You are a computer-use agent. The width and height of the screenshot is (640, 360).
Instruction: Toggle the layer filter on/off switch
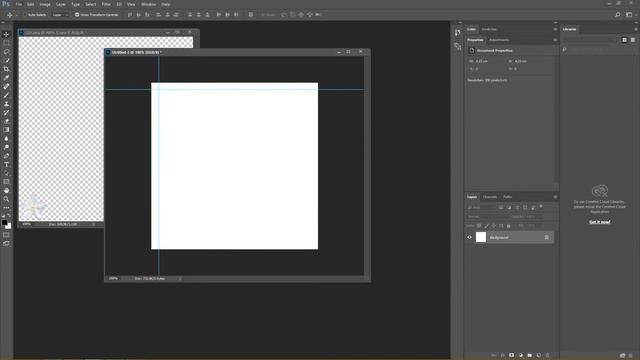[541, 207]
